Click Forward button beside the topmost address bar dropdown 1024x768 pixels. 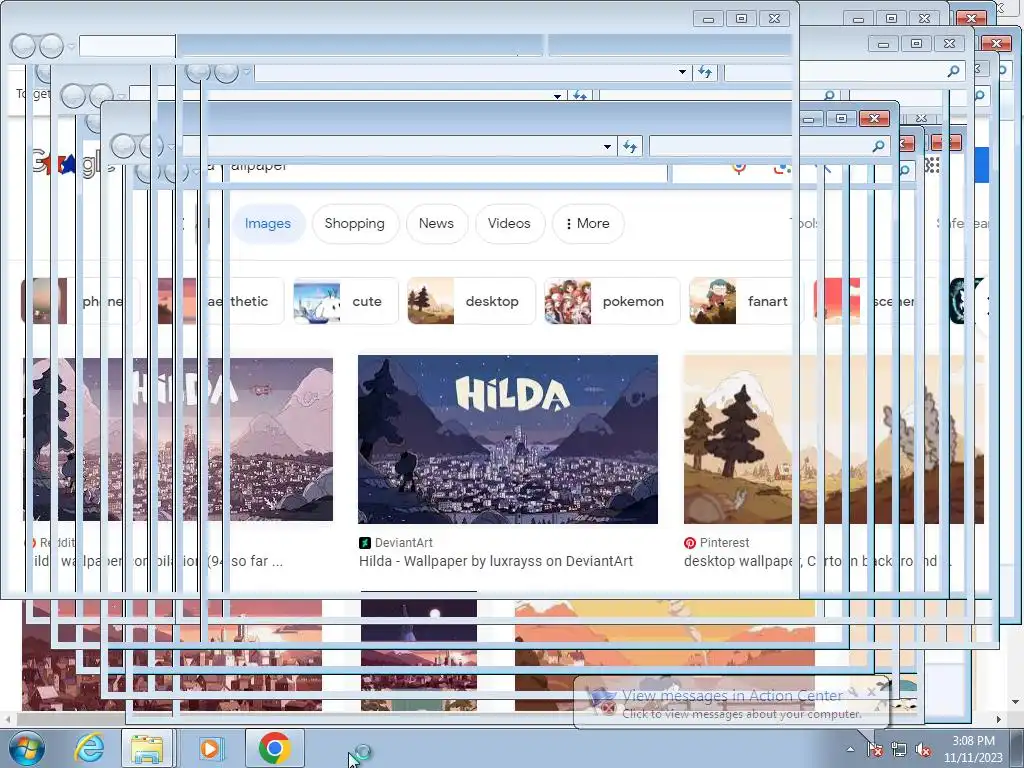pyautogui.click(x=227, y=72)
